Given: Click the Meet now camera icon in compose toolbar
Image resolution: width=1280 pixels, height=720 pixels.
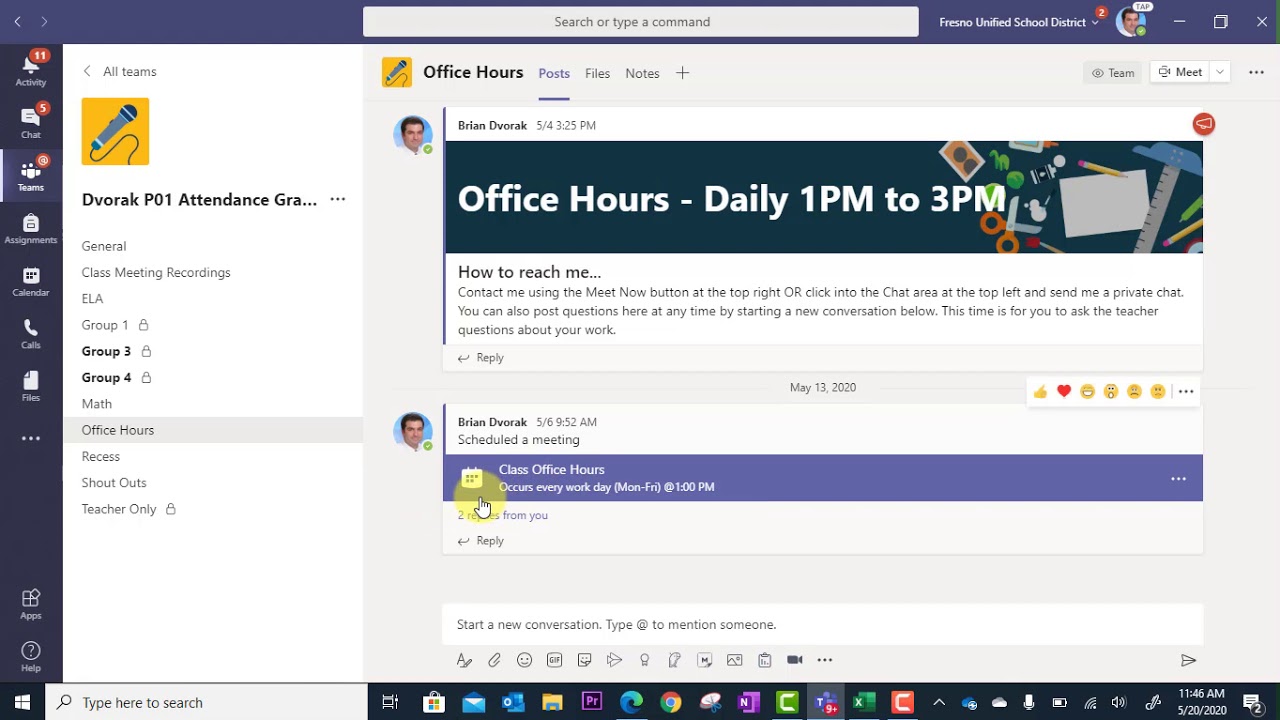Looking at the screenshot, I should click(x=794, y=660).
